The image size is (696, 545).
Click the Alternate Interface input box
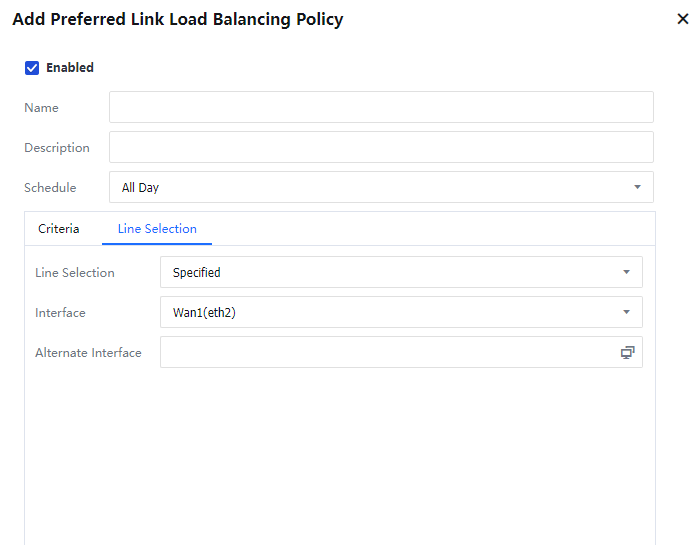tap(385, 352)
